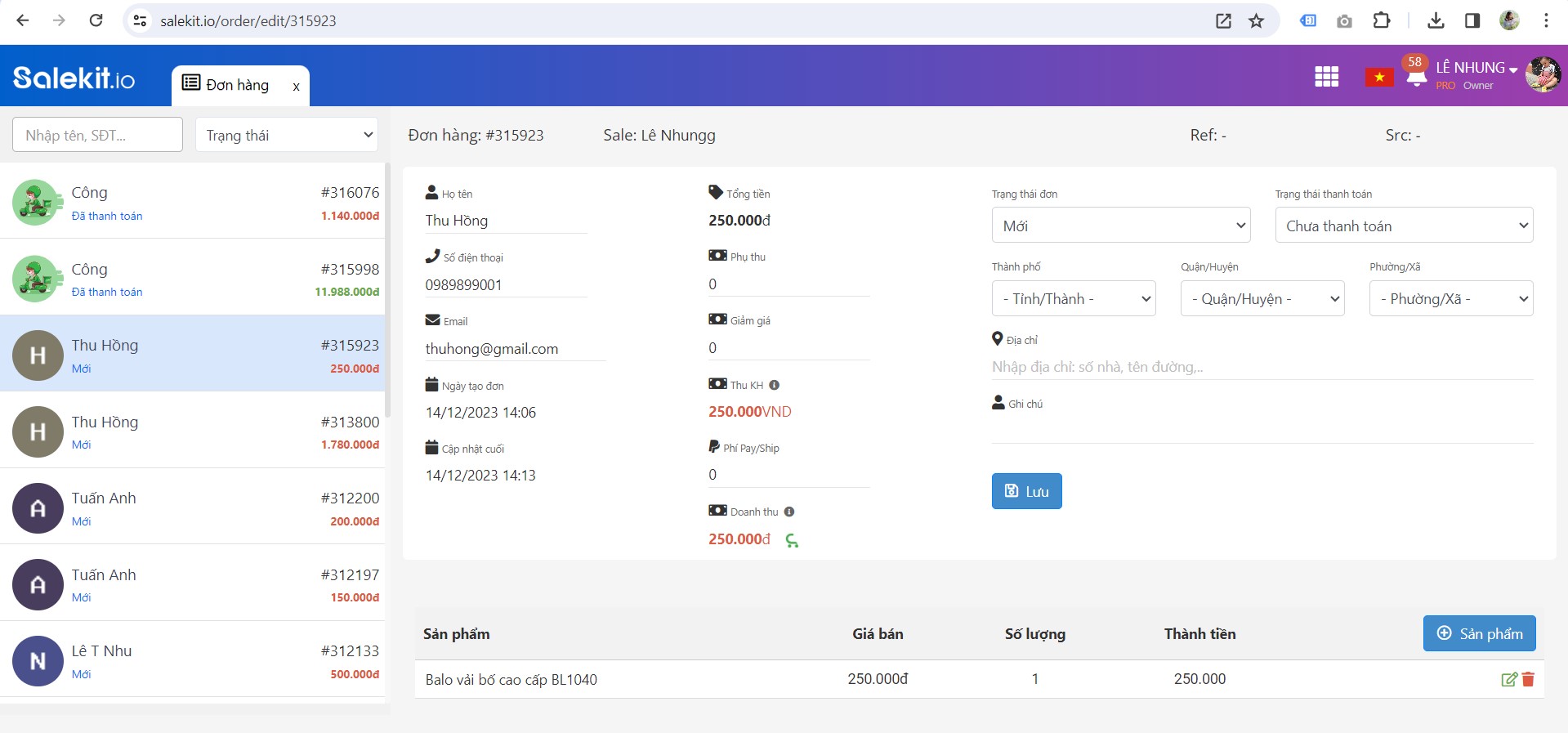The image size is (1568, 733).
Task: Click the Salekit.io logo
Action: point(74,78)
